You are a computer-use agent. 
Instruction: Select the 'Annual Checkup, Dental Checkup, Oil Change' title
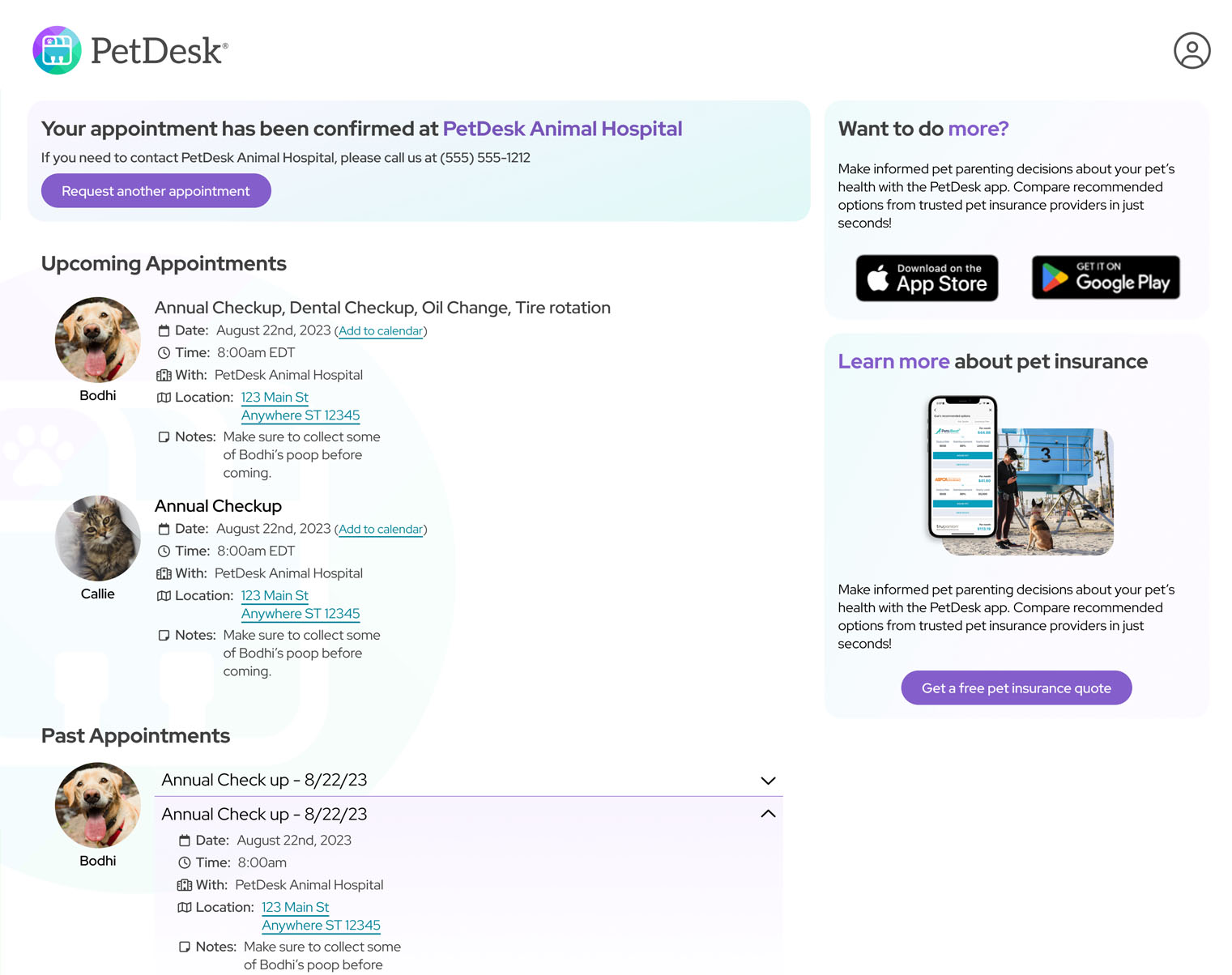pos(382,308)
